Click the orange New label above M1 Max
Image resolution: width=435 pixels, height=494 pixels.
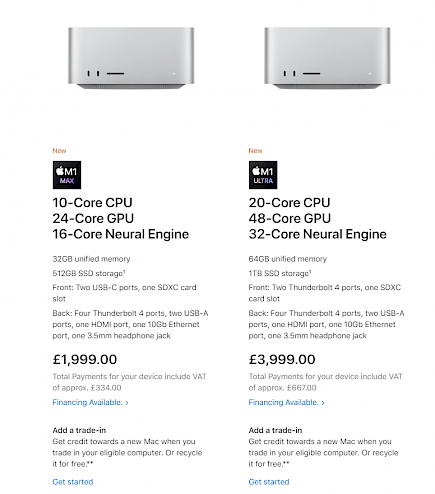[x=59, y=151]
